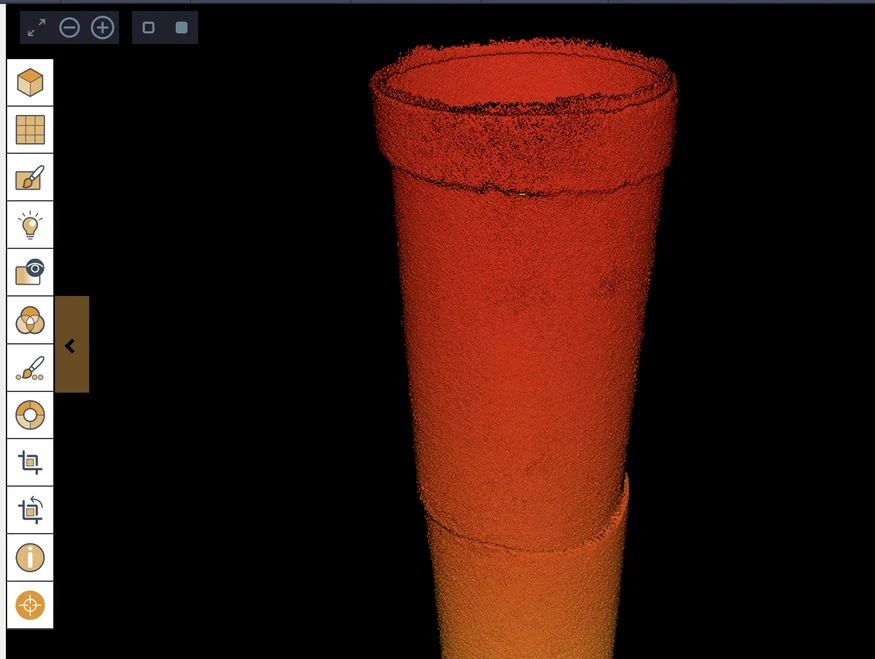Open the grid layout tool
The image size is (875, 659).
pyautogui.click(x=30, y=130)
